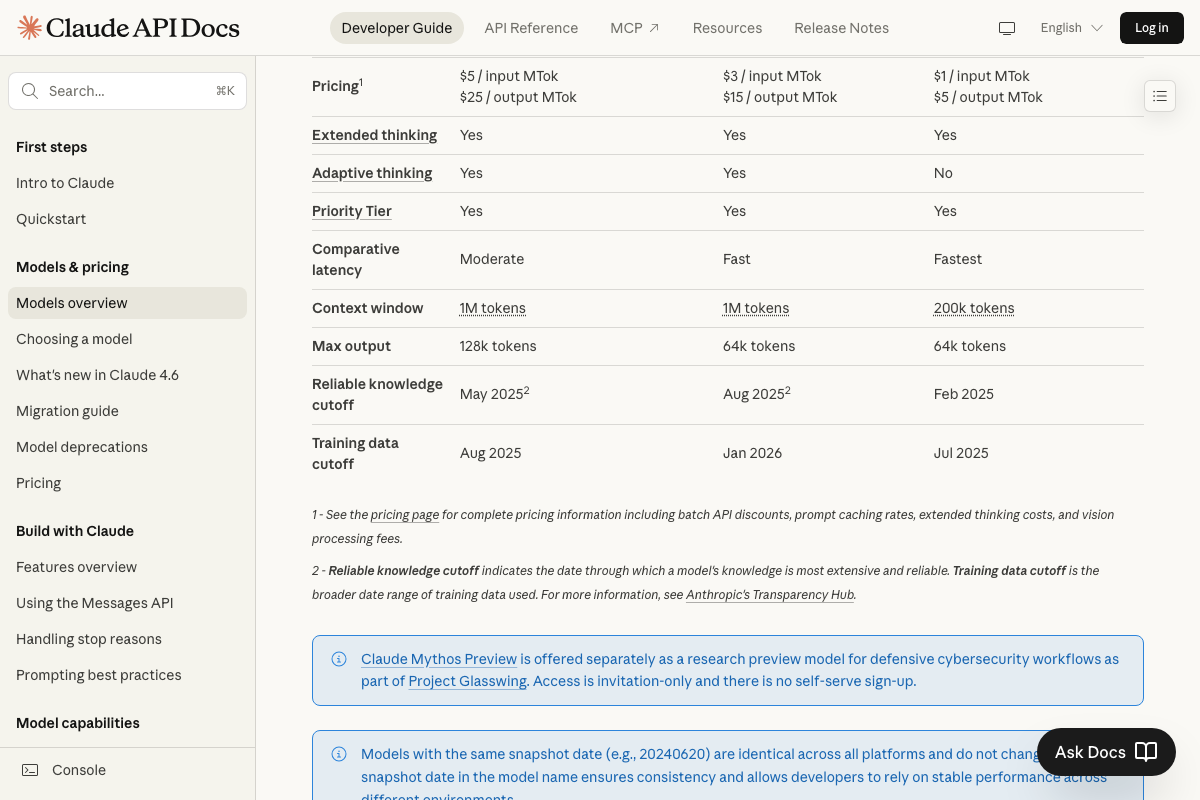Image resolution: width=1200 pixels, height=800 pixels.
Task: Open the pricing page footnote link
Action: tap(405, 515)
